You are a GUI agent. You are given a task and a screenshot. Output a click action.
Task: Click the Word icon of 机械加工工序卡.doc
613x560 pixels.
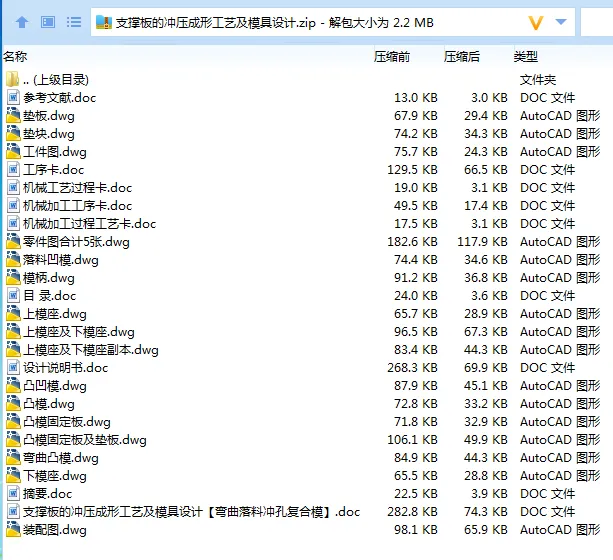point(13,205)
